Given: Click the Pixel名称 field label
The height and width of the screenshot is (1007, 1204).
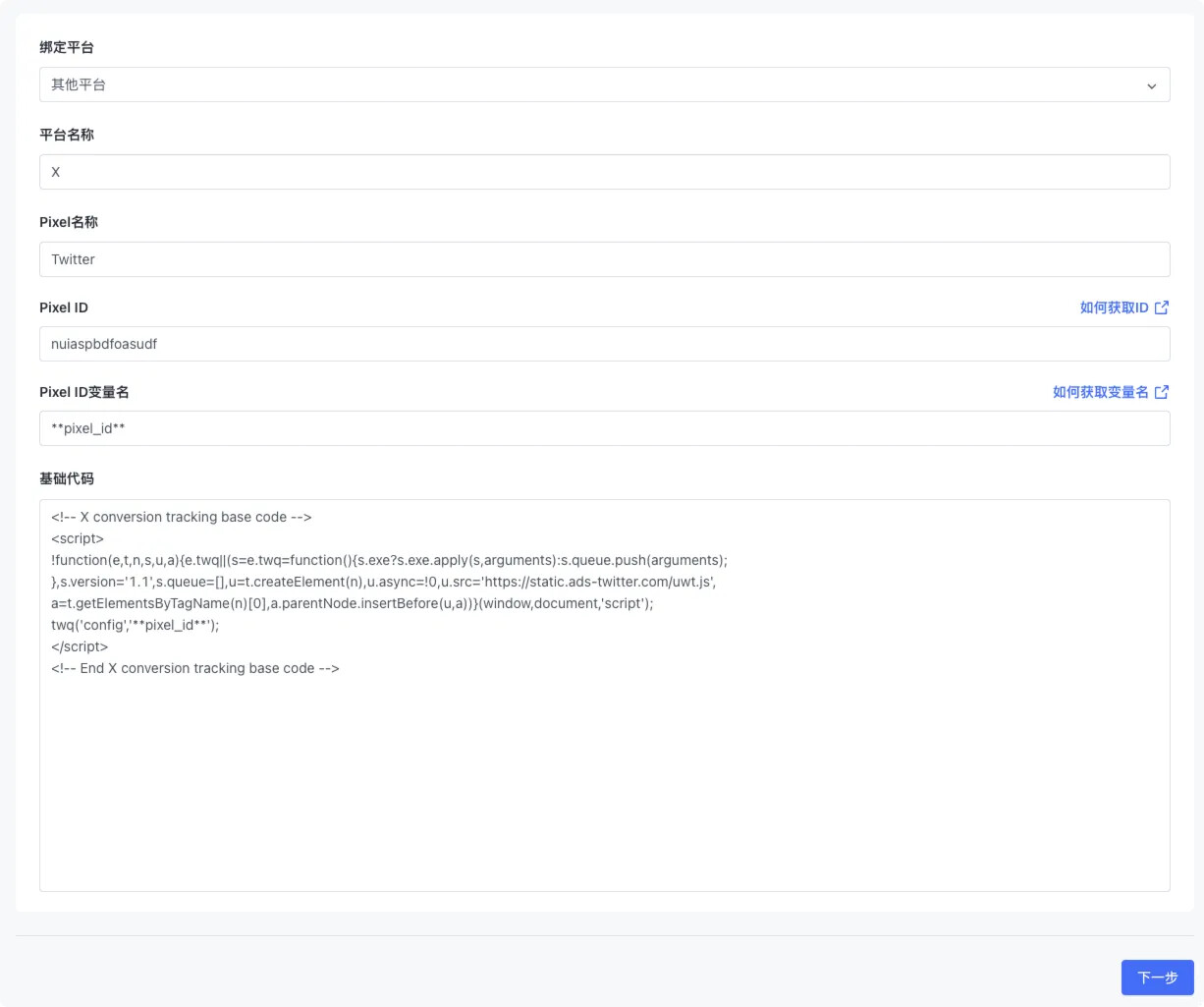Looking at the screenshot, I should [x=69, y=222].
